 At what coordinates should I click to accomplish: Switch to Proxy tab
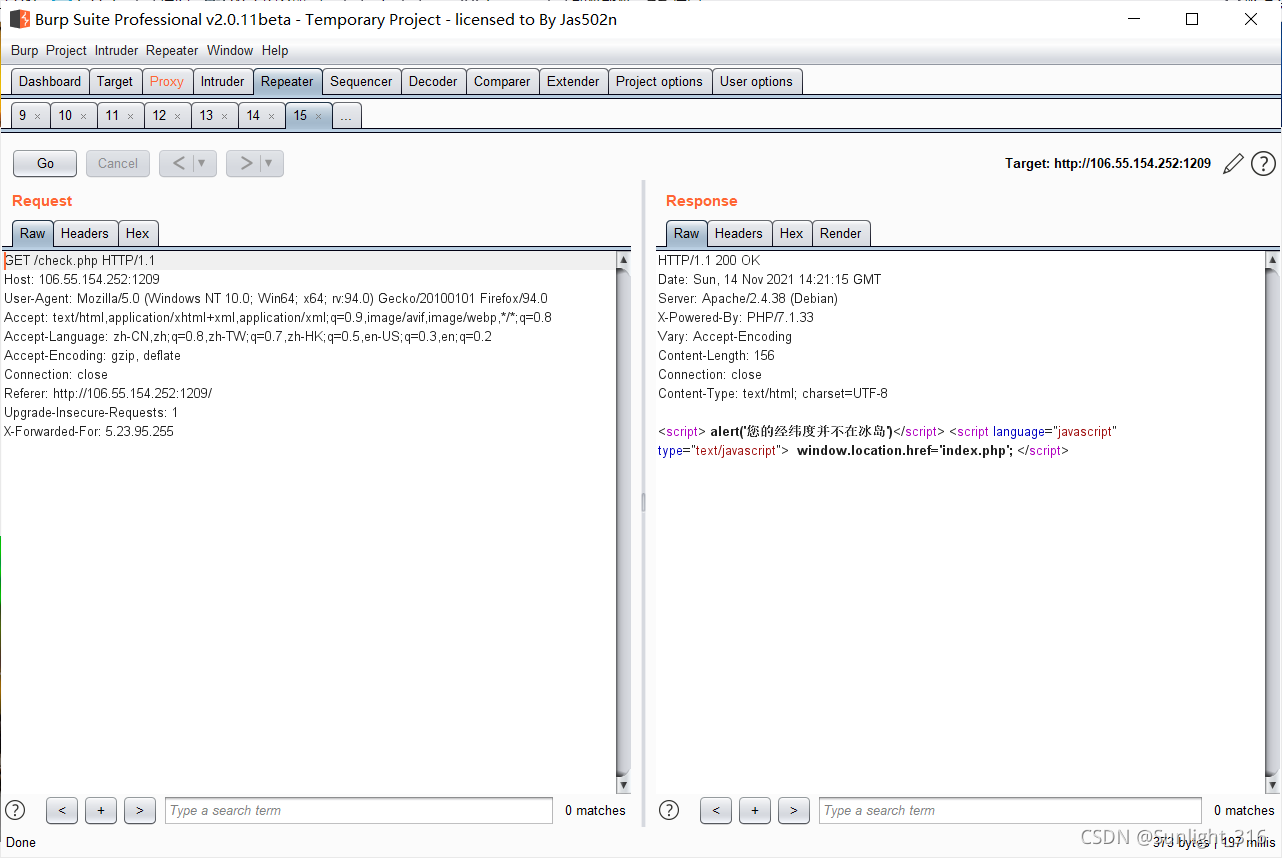[x=167, y=81]
